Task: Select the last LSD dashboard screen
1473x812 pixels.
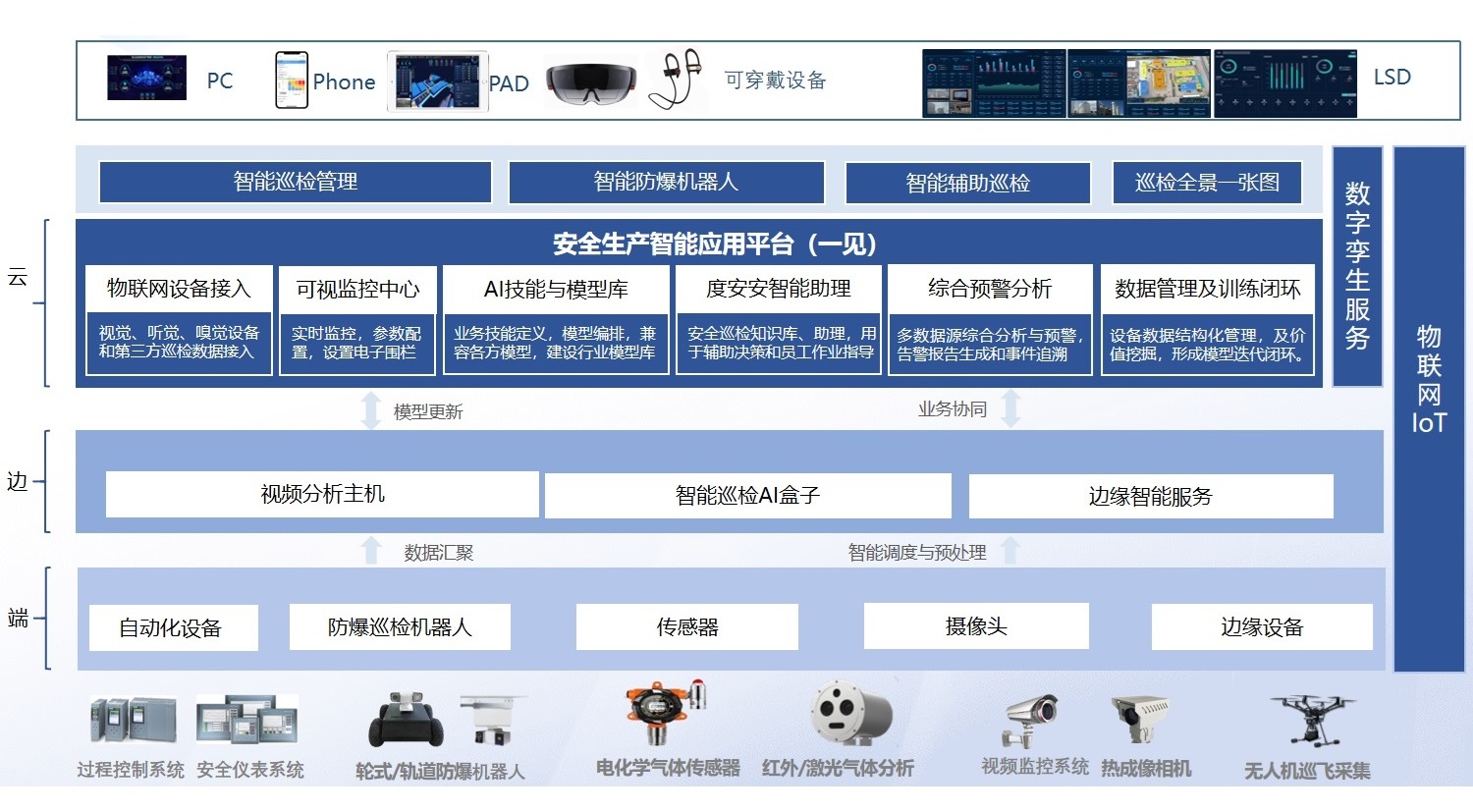Action: click(x=1285, y=83)
